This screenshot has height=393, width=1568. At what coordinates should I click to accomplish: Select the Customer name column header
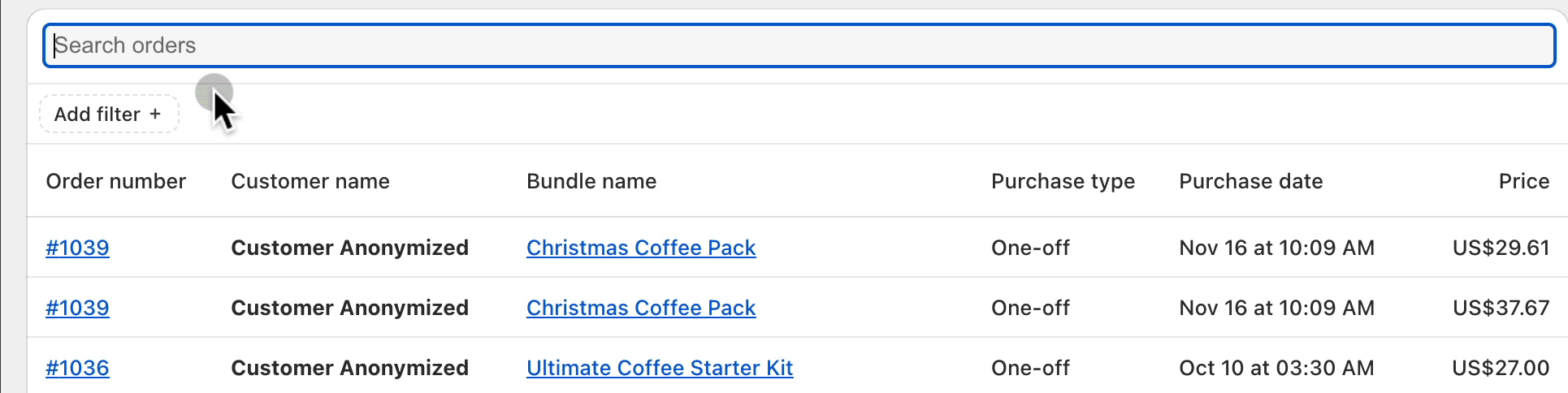pos(310,181)
